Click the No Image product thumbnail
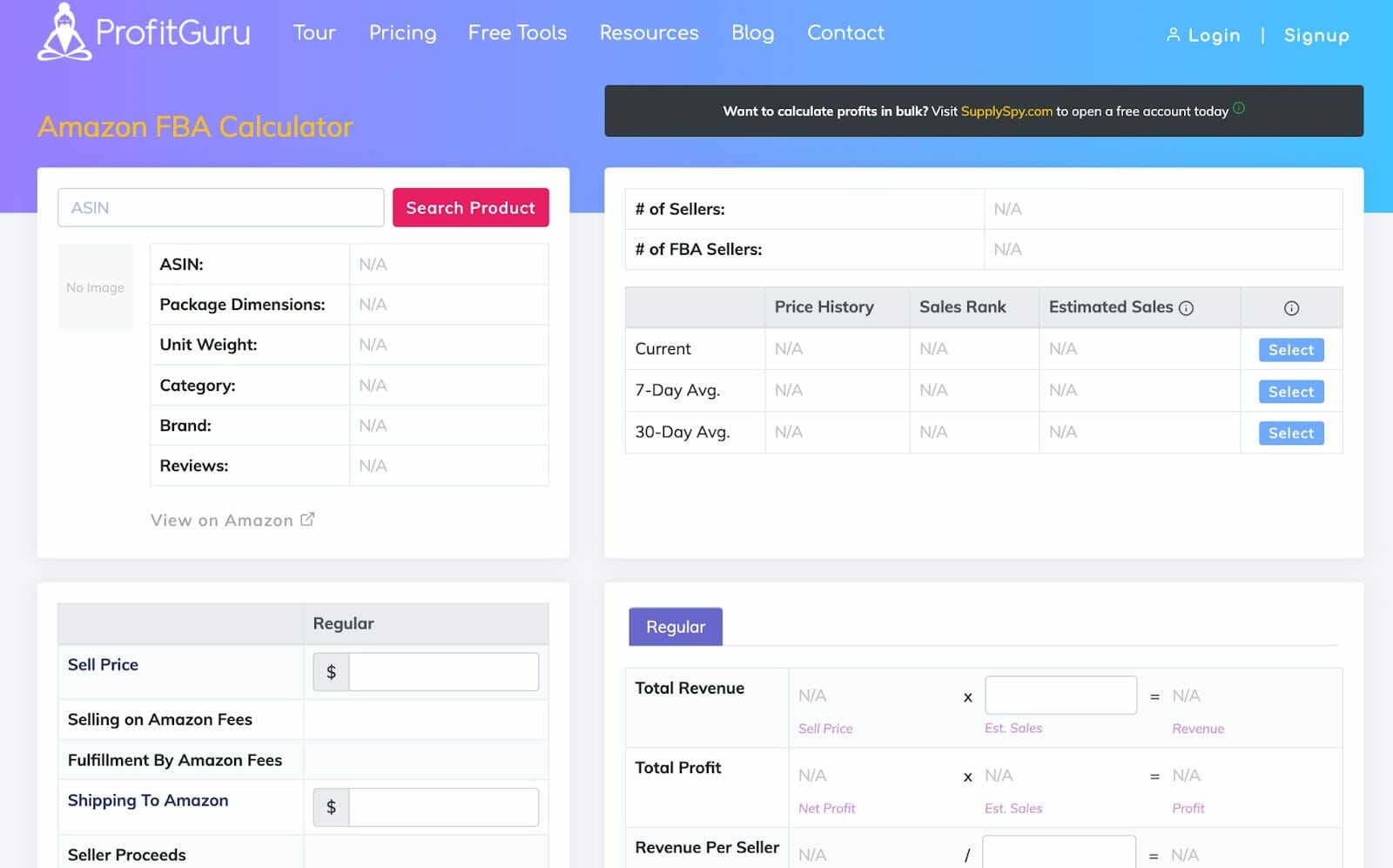This screenshot has width=1393, height=868. pos(95,287)
